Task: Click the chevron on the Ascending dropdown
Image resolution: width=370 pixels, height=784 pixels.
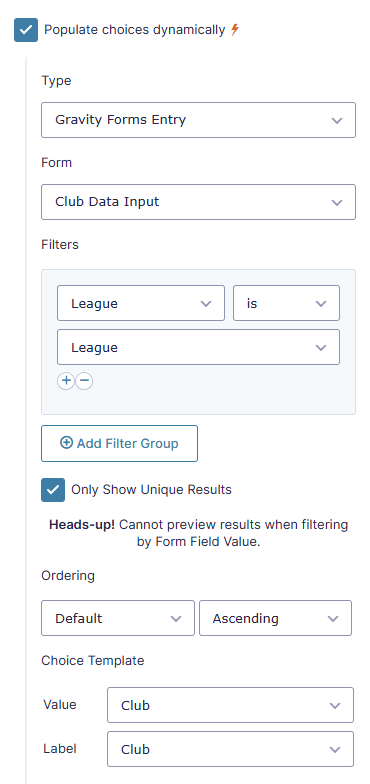Action: (x=333, y=618)
